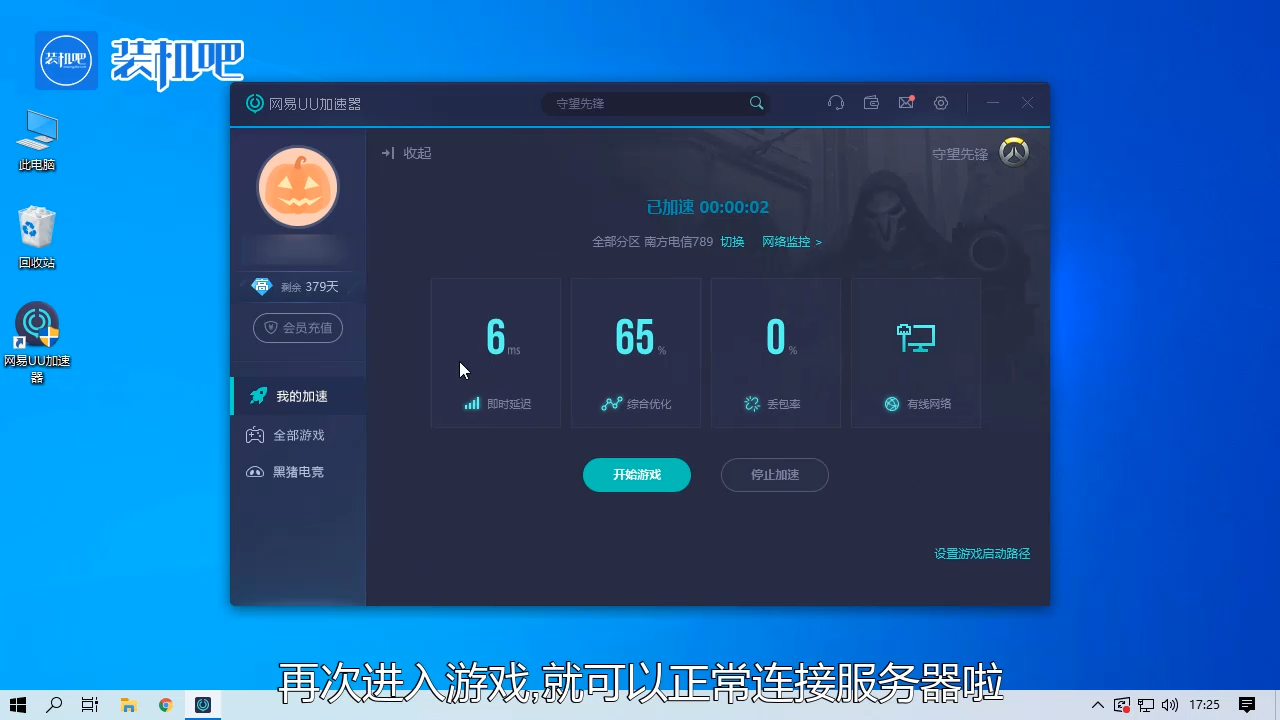The width and height of the screenshot is (1280, 720).
Task: Open 黑猪电竞 in the sidebar
Action: click(297, 471)
